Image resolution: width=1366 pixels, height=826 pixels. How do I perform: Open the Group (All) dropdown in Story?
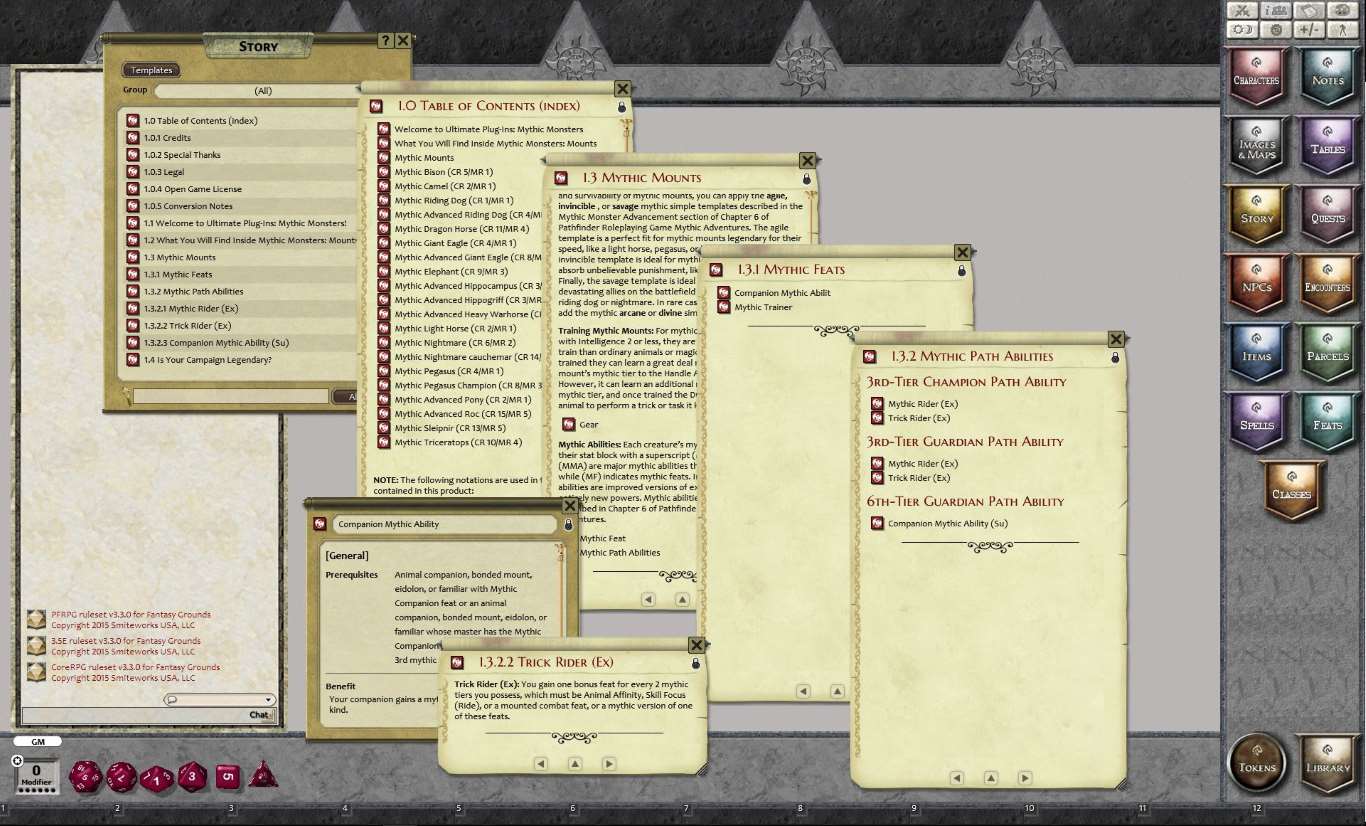[x=262, y=90]
